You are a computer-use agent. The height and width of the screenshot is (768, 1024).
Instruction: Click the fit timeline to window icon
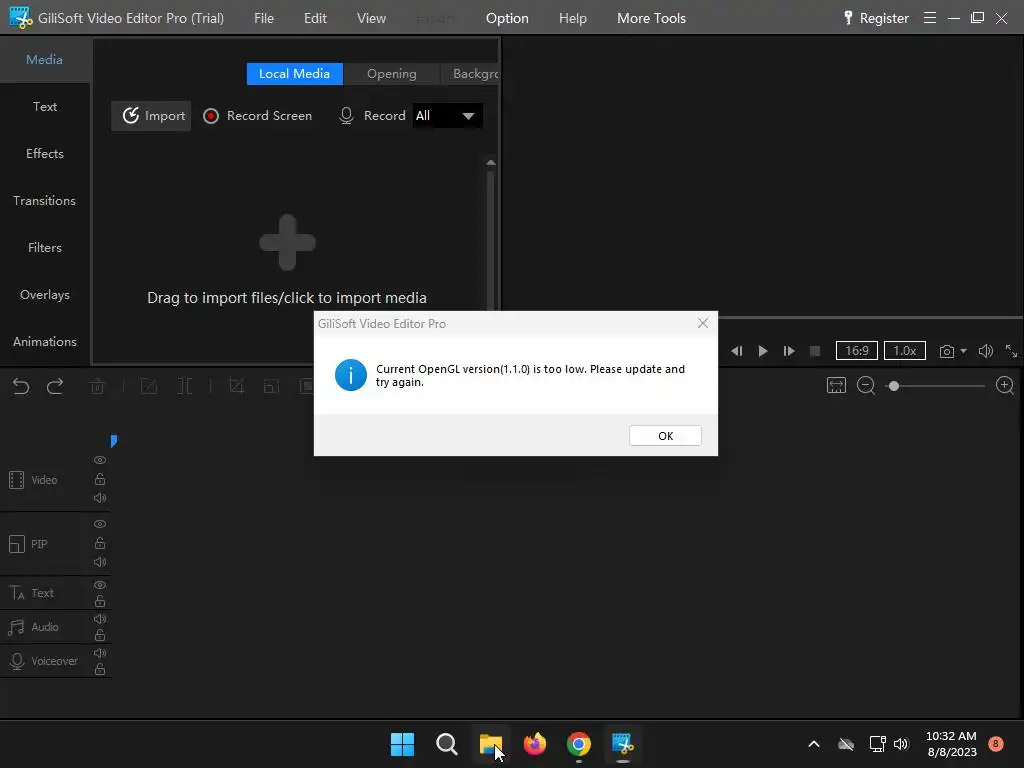pos(837,385)
